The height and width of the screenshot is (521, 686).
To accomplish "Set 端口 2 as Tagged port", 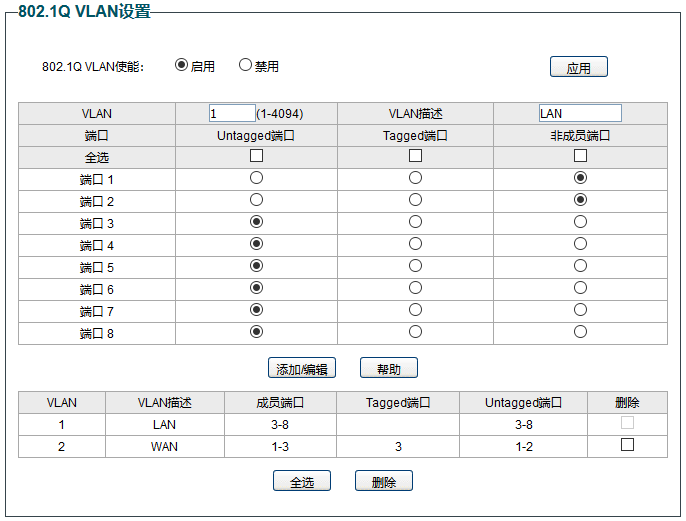I will pyautogui.click(x=415, y=200).
